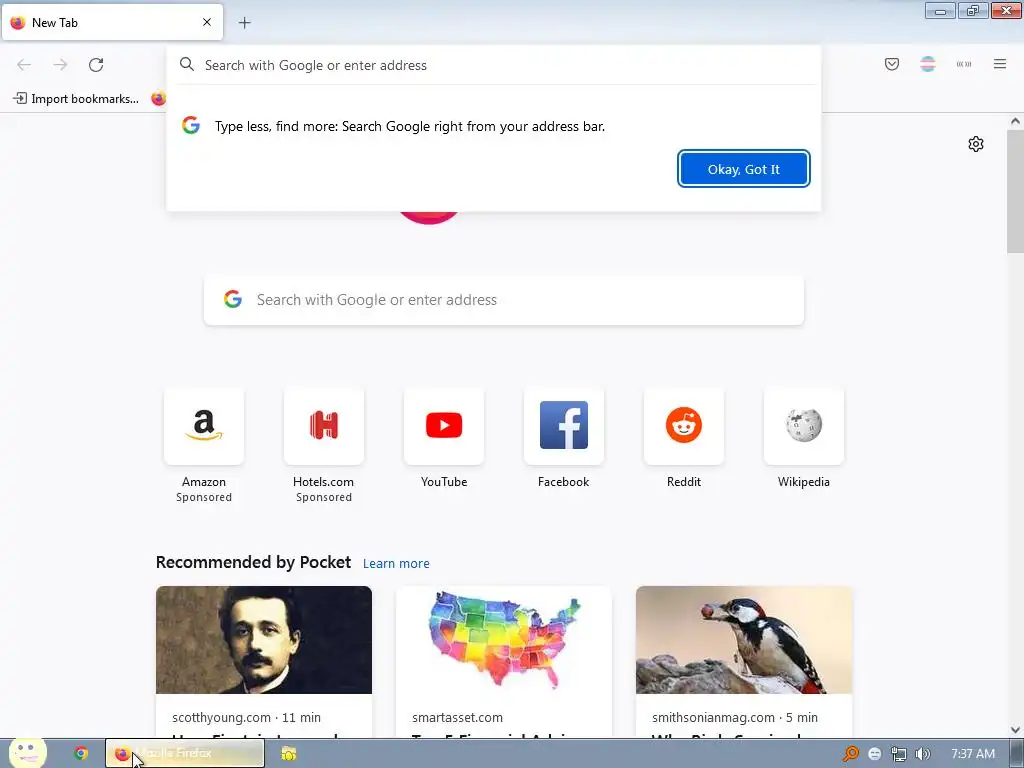Open the Start menu smiley button

coord(27,753)
